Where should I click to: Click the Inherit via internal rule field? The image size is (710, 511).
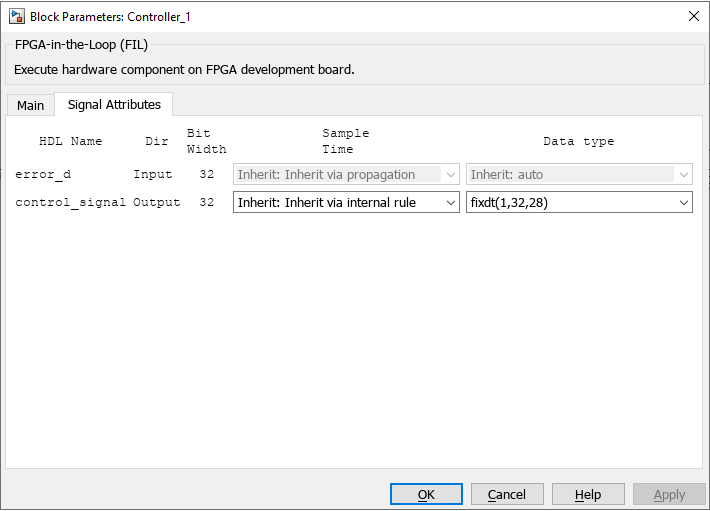click(x=337, y=202)
